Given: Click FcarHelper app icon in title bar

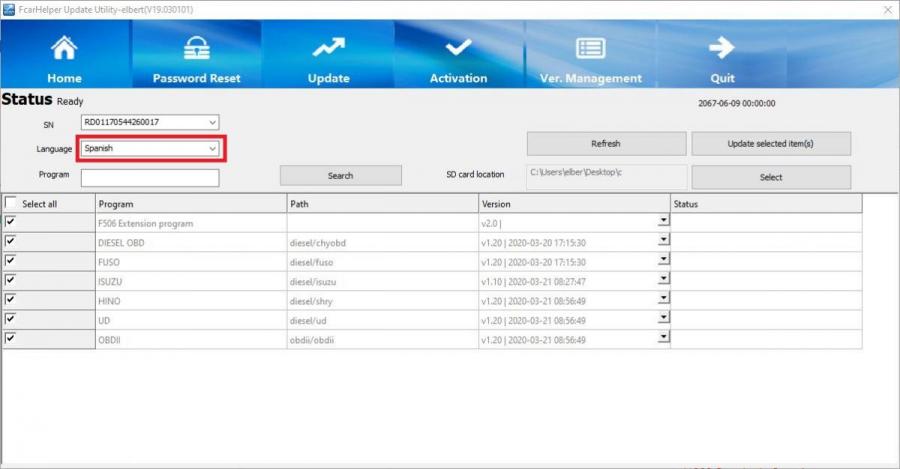Looking at the screenshot, I should tap(9, 9).
